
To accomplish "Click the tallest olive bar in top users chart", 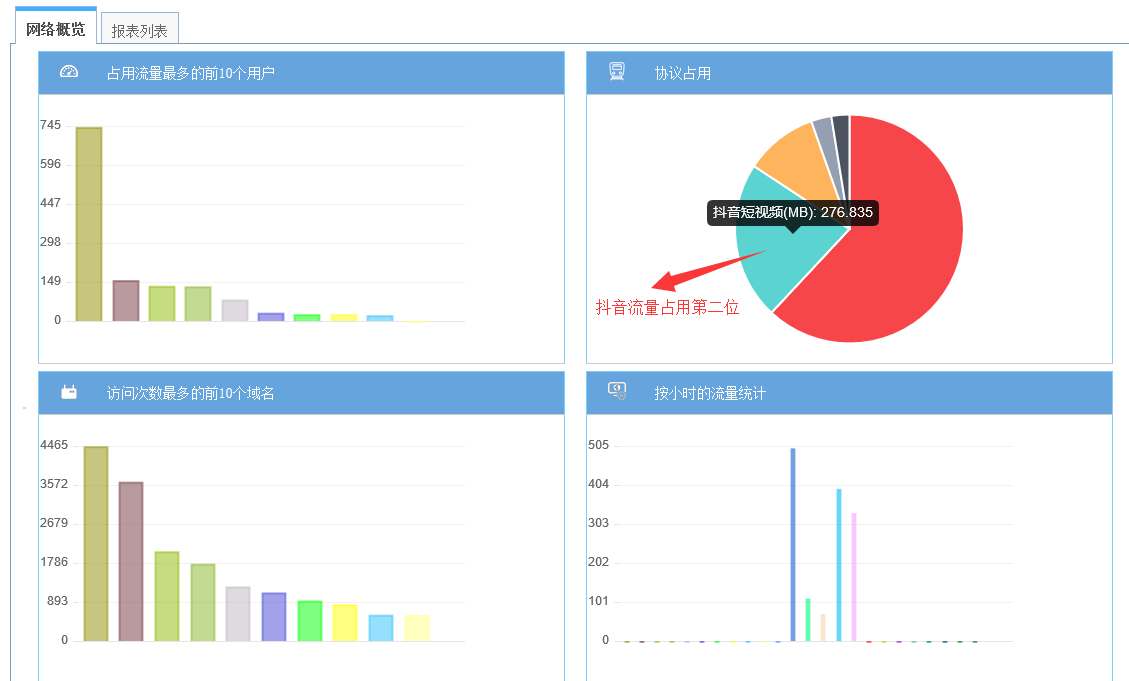I will coord(89,225).
